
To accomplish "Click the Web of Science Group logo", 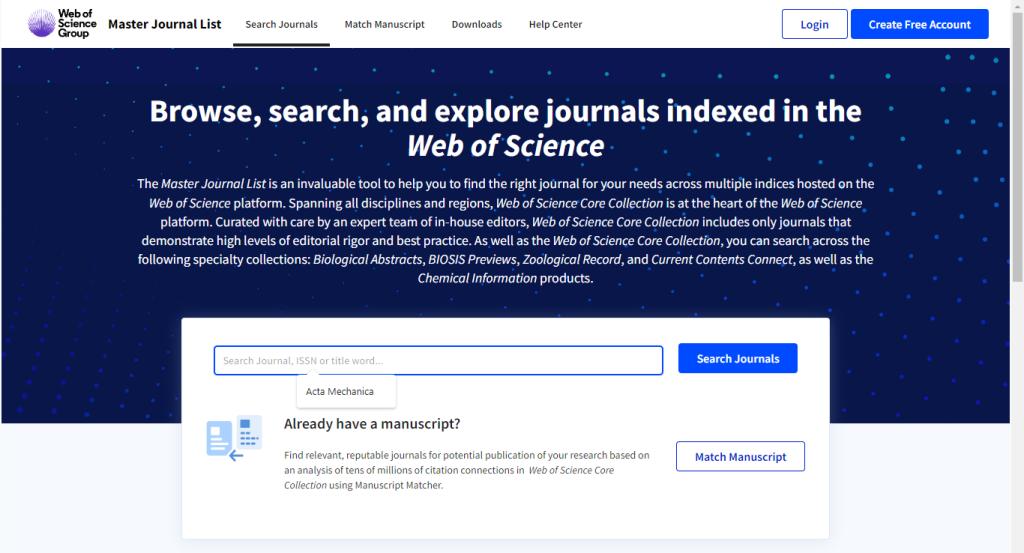I will [x=62, y=24].
